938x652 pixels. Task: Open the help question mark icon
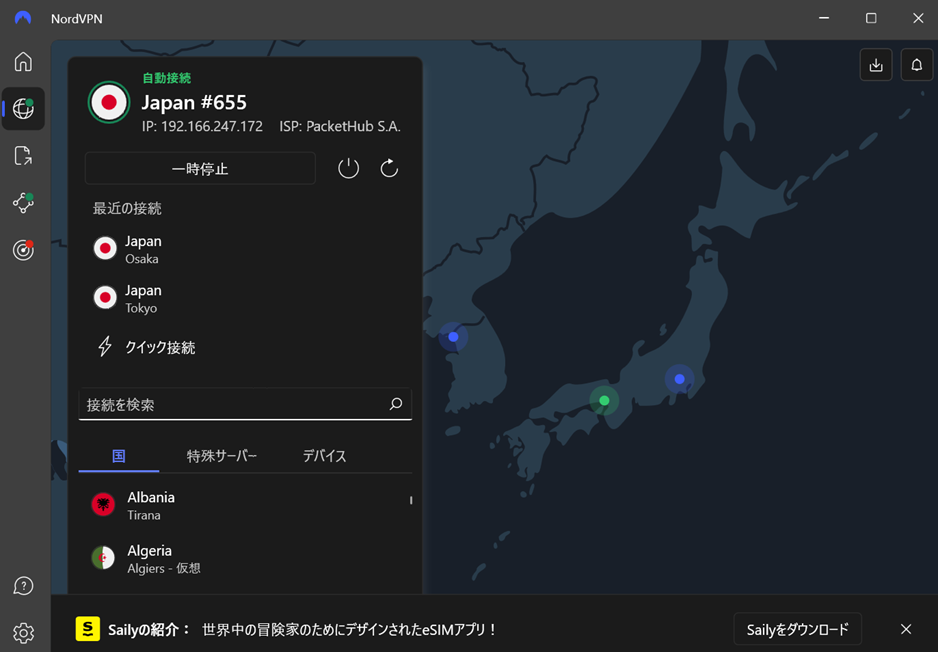[x=23, y=586]
